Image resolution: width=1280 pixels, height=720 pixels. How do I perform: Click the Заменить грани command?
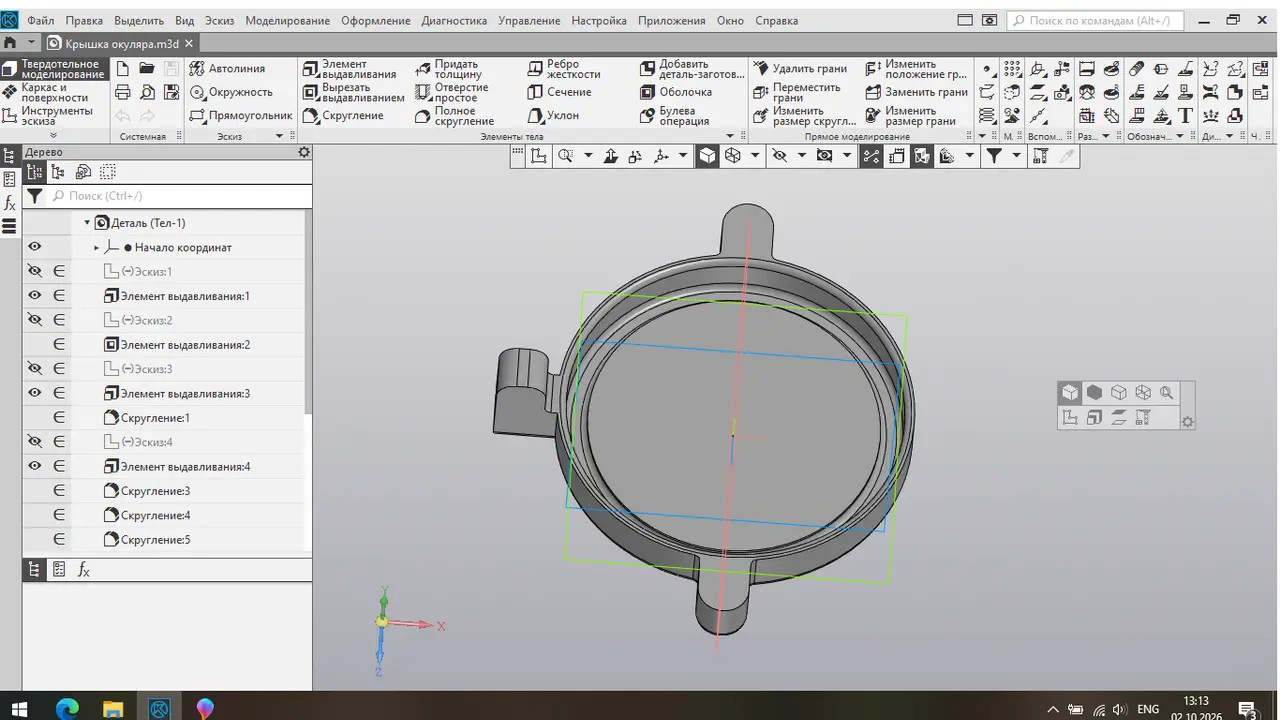(x=917, y=92)
